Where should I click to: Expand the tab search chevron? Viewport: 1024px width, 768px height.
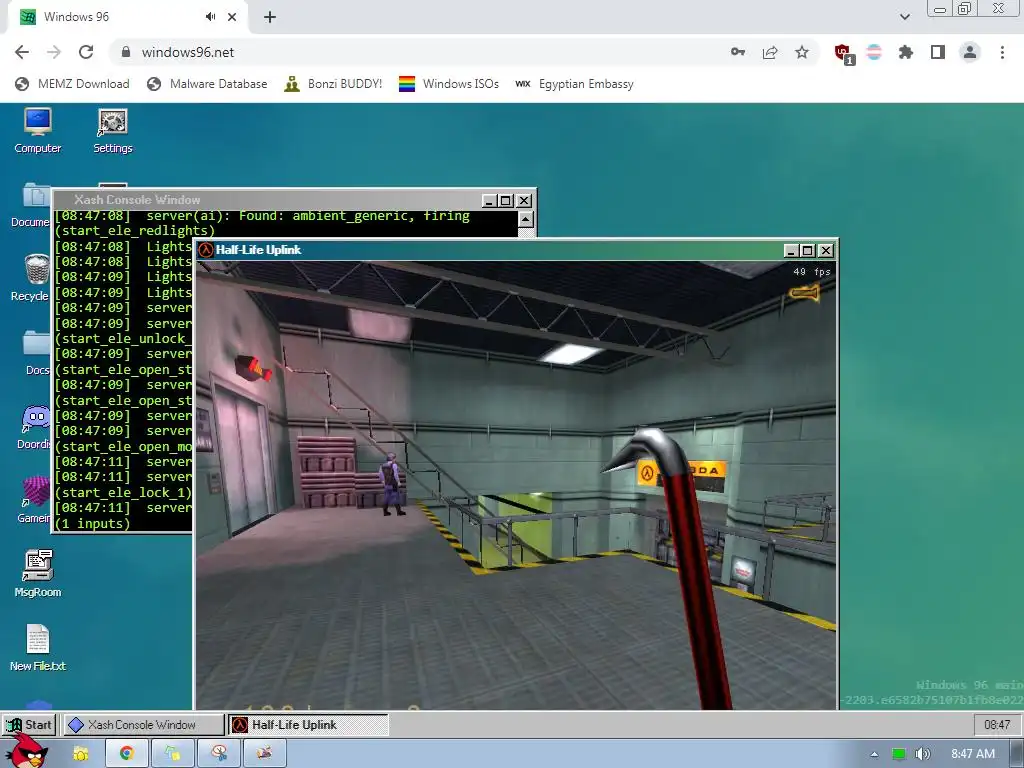[904, 17]
